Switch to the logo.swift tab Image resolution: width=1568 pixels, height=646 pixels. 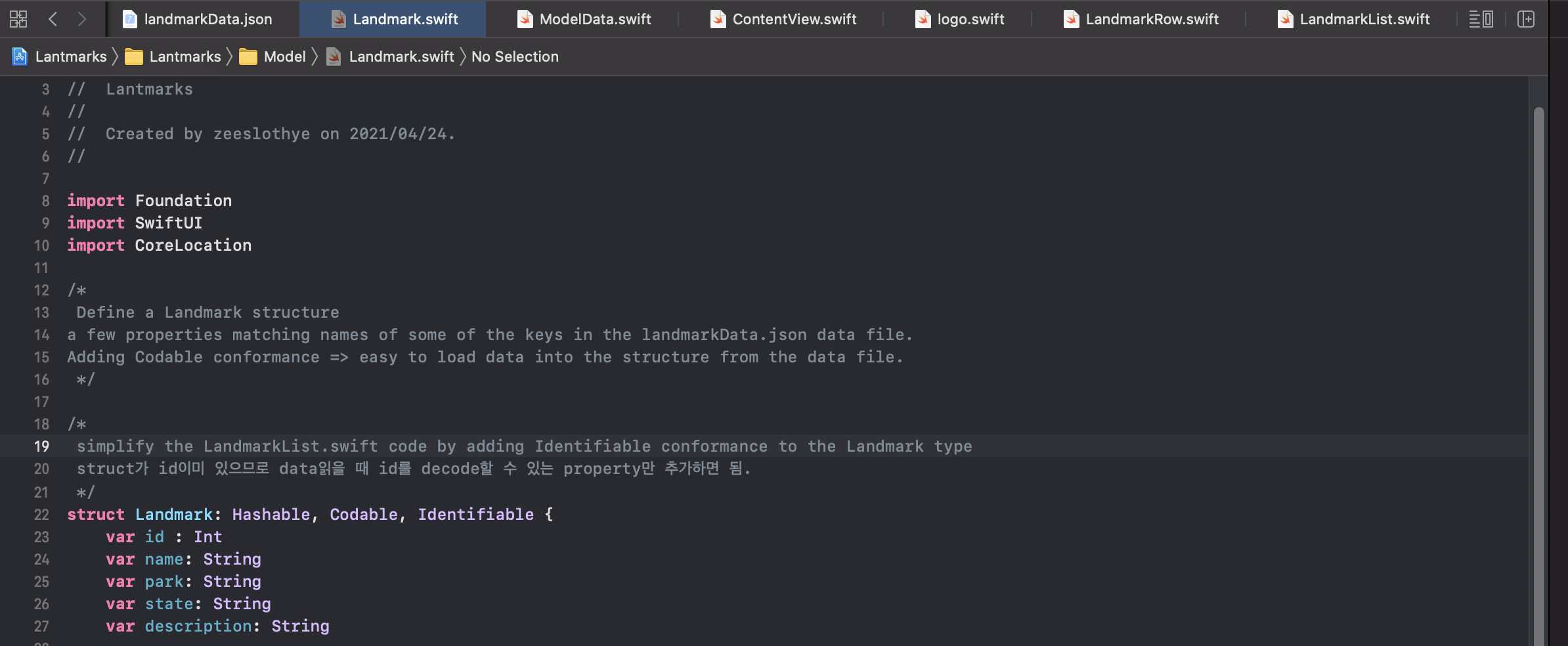(x=959, y=19)
